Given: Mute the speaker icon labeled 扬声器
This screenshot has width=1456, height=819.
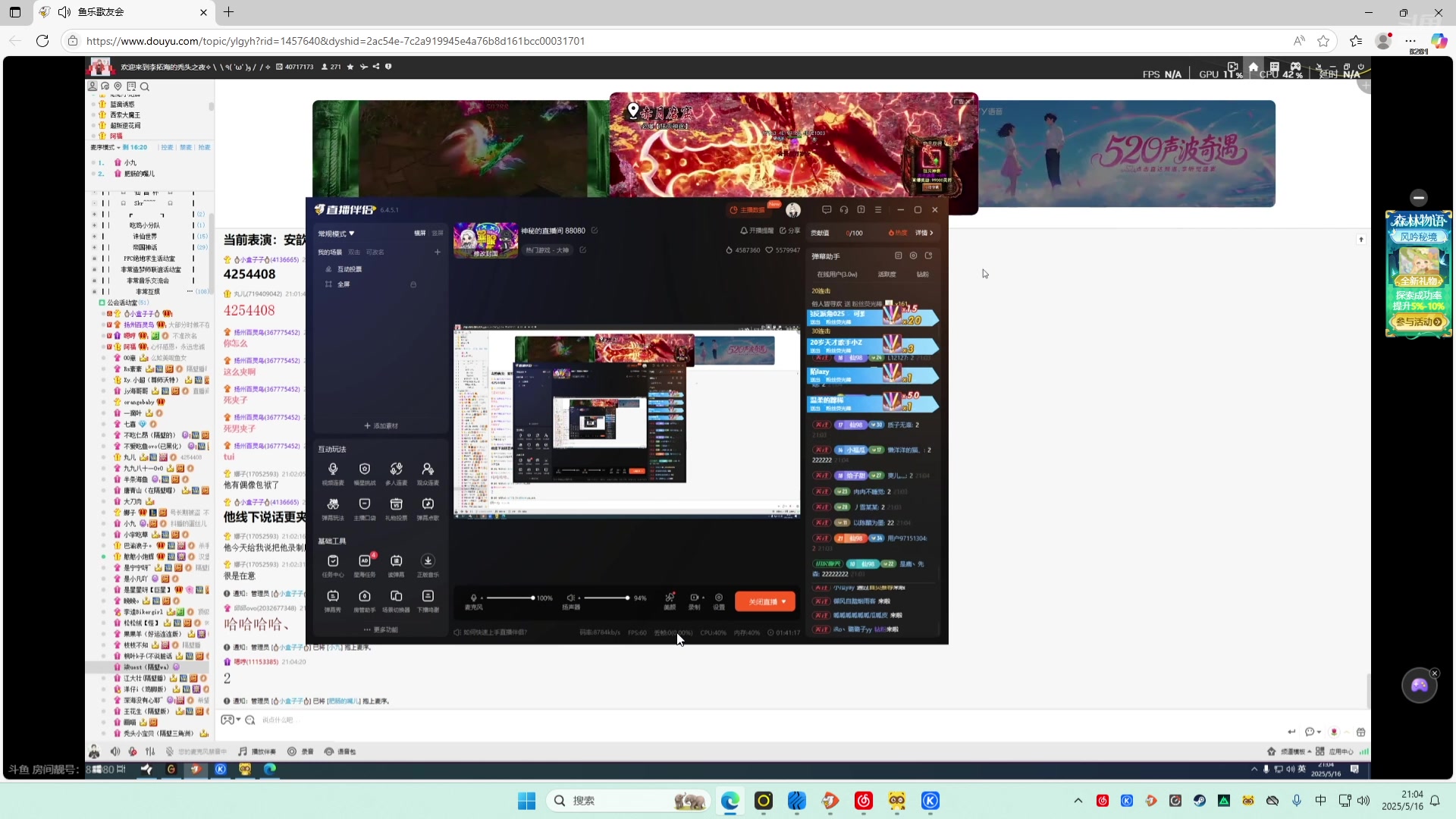Looking at the screenshot, I should tap(570, 598).
